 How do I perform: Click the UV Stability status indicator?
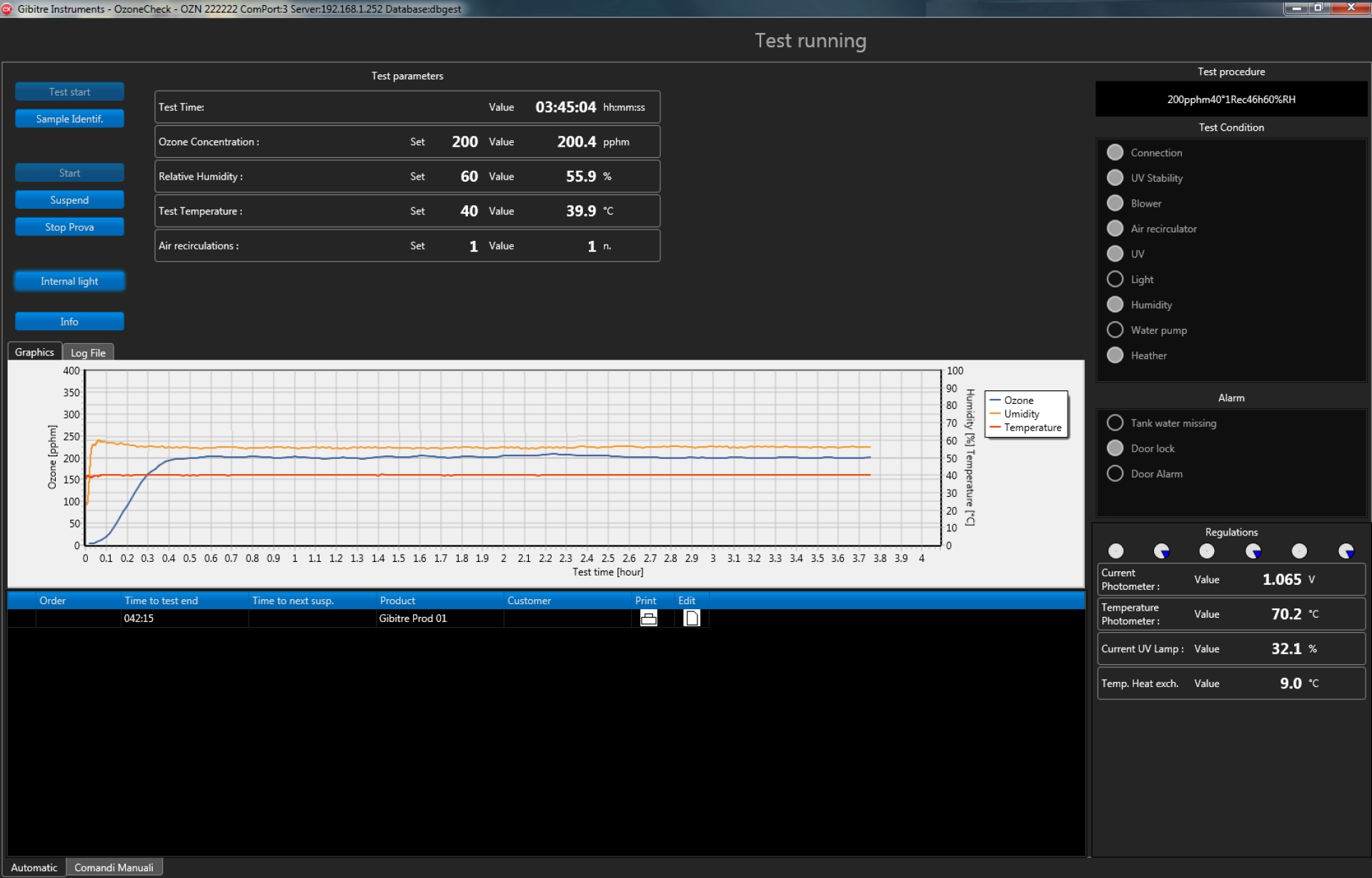pos(1115,178)
